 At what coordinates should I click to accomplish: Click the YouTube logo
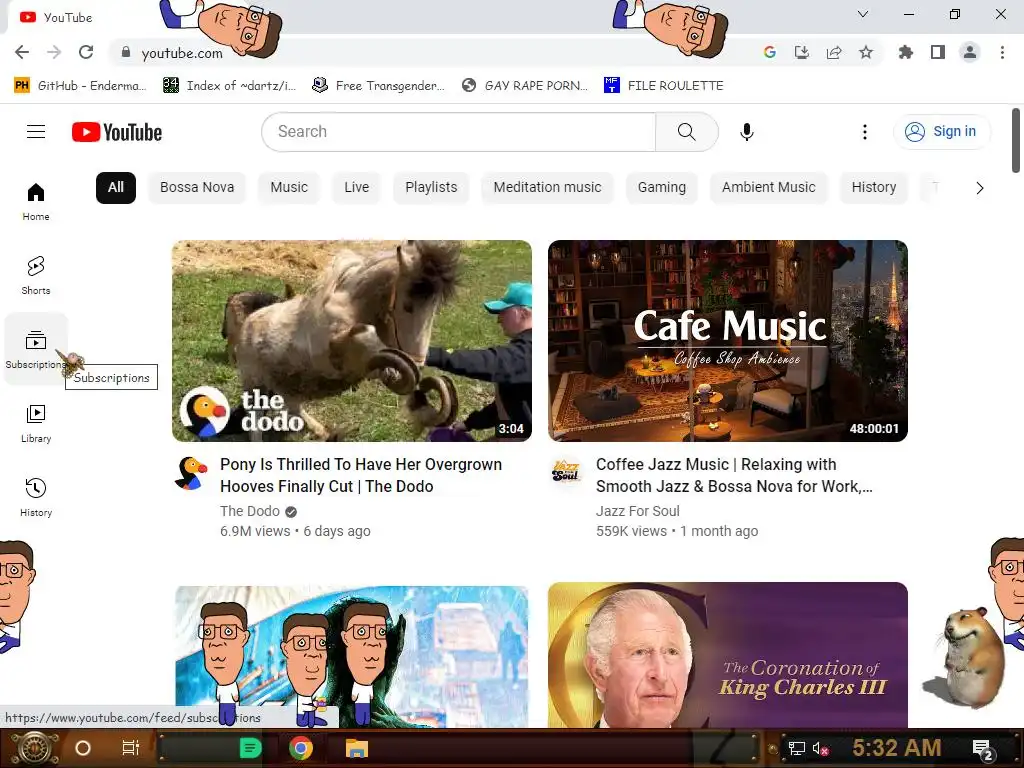(117, 132)
